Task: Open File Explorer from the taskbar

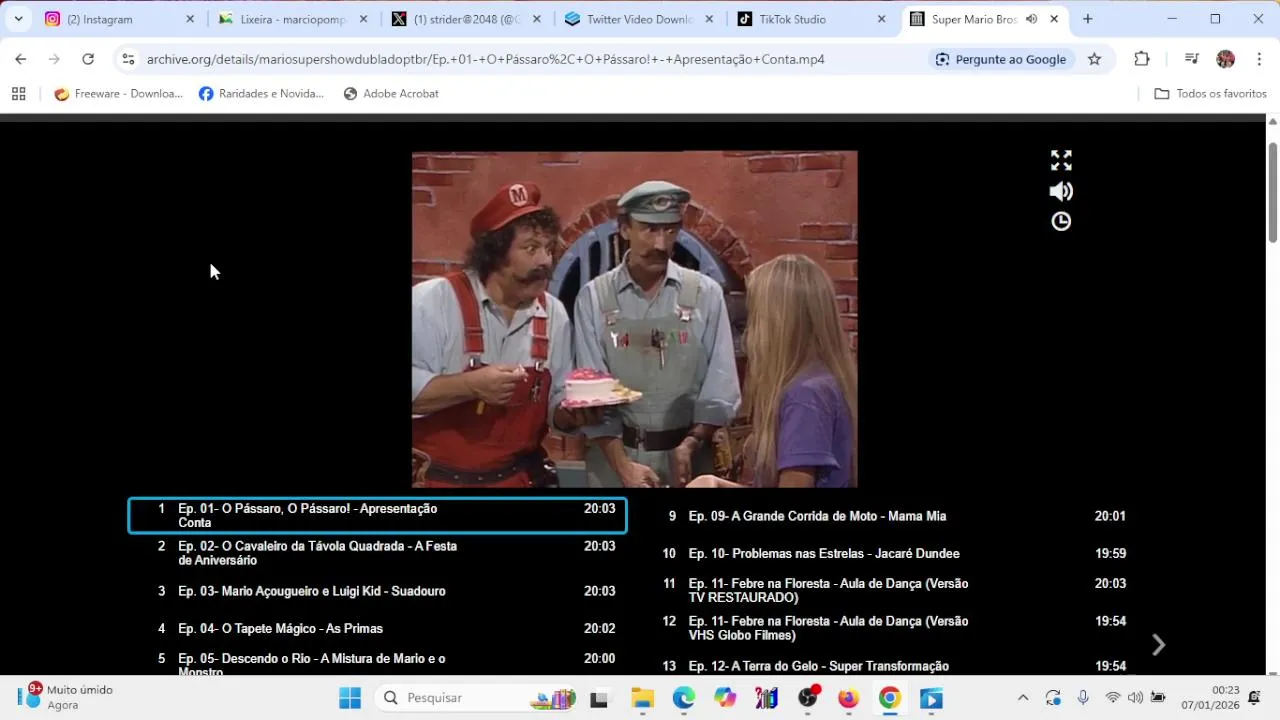Action: pyautogui.click(x=642, y=698)
